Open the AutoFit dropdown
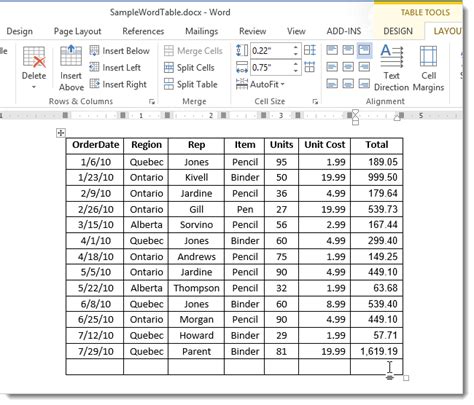Screen dimensions: 474x405 click(x=260, y=84)
